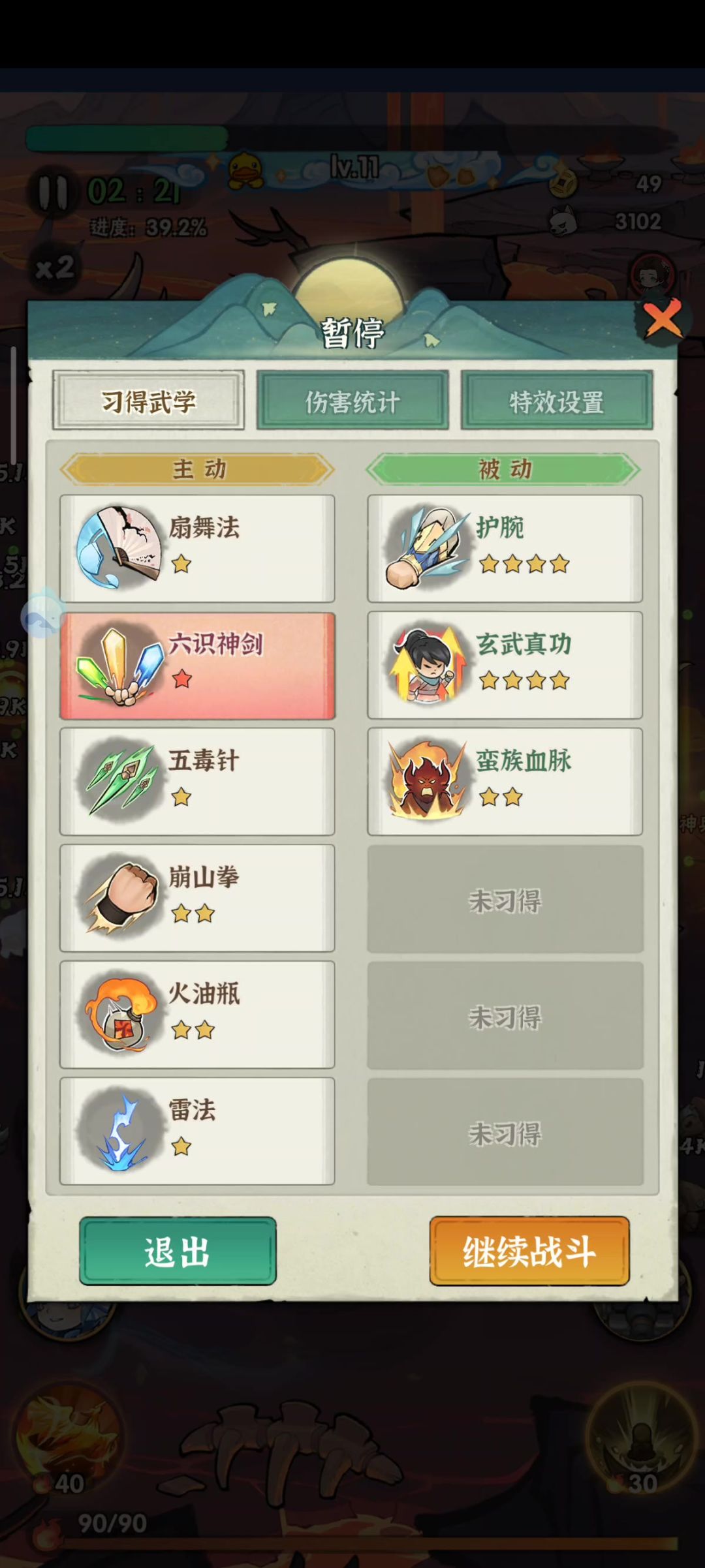Select the 护腕 wrist guard passive icon

(426, 547)
